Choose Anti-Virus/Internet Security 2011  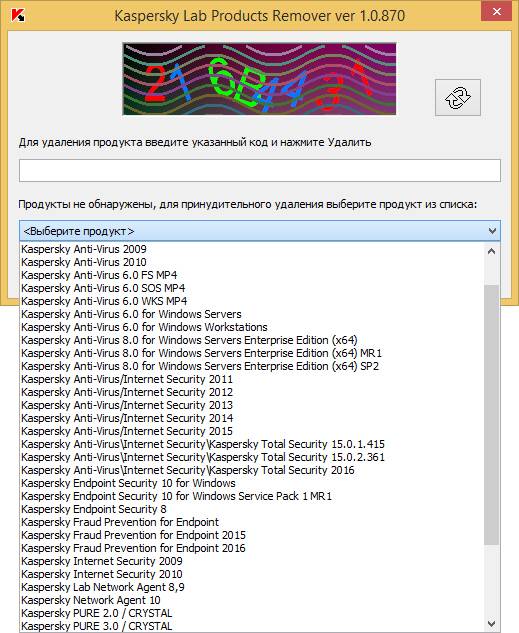pyautogui.click(x=252, y=379)
